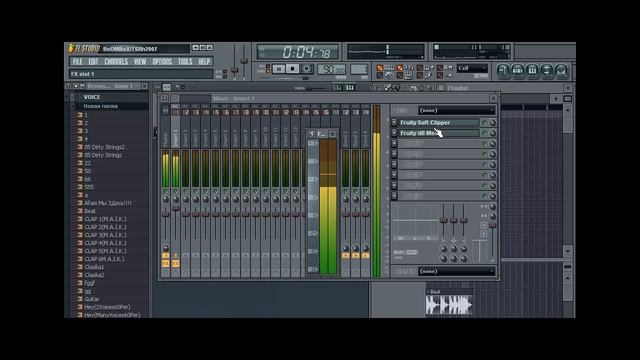Select the CLAP 4(M.A.I.K.) sample
640x360 pixels.
pyautogui.click(x=105, y=243)
